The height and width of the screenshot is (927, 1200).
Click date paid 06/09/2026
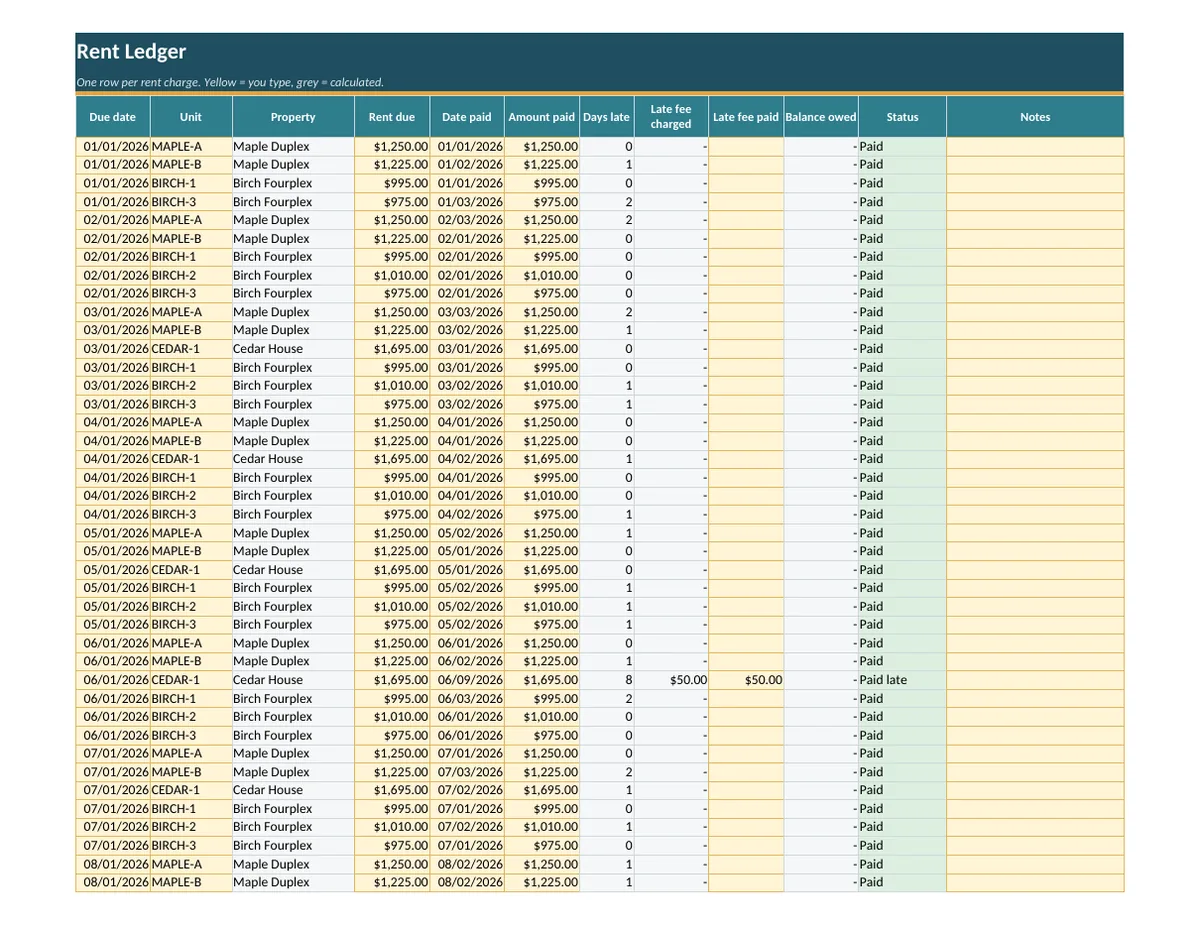tap(467, 680)
